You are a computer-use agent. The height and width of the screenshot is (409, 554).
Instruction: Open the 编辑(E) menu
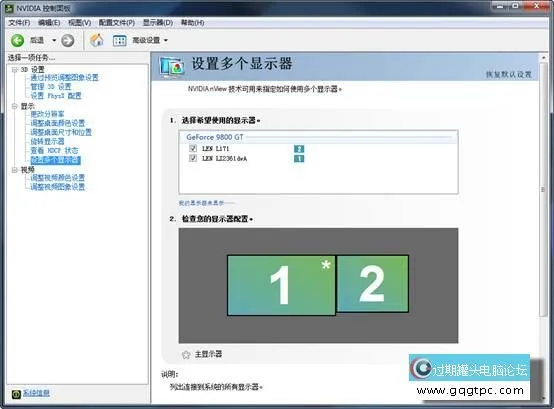49,23
